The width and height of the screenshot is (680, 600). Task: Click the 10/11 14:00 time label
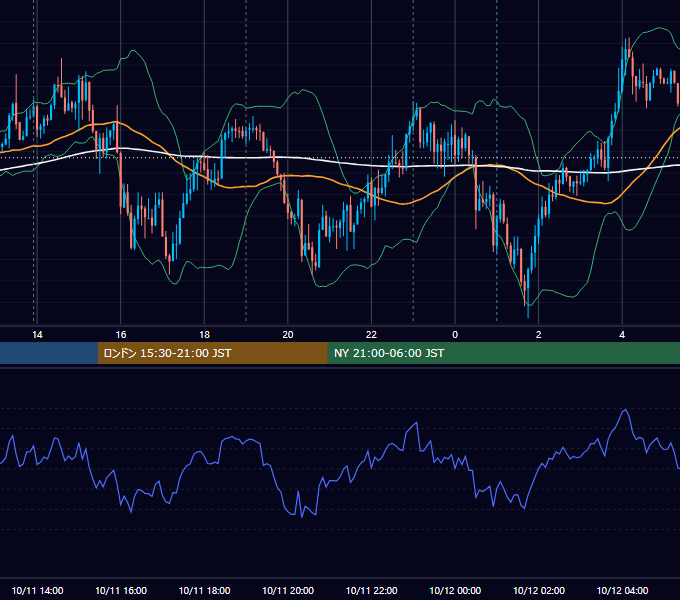click(x=37, y=590)
